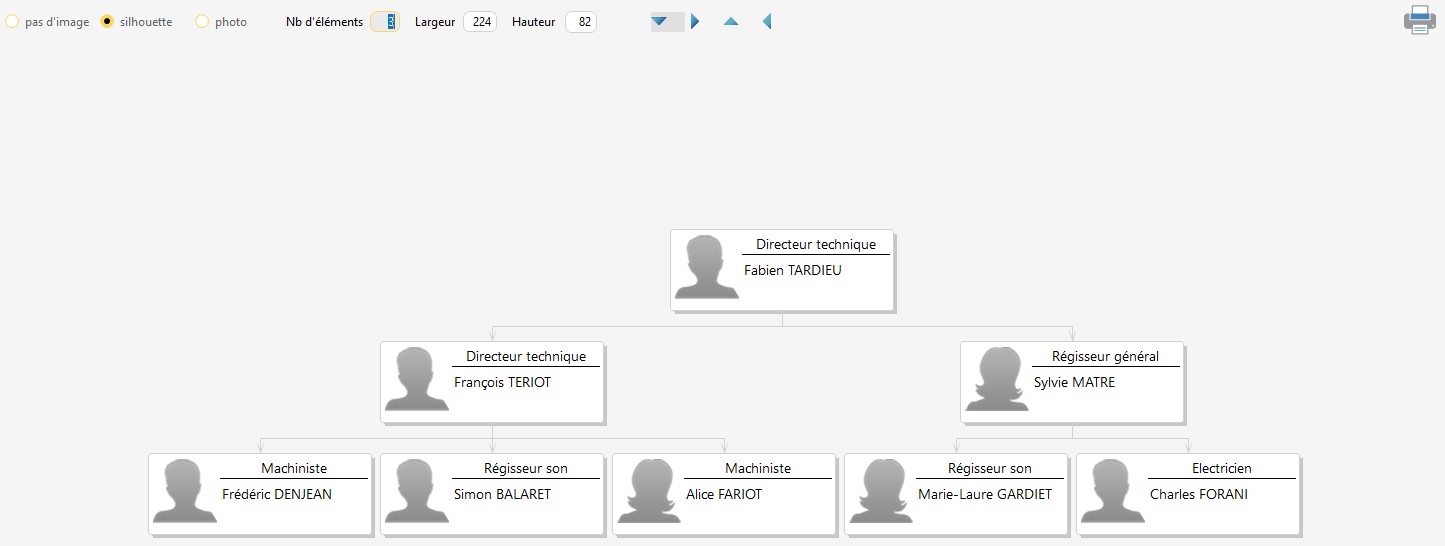Viewport: 1445px width, 546px height.
Task: Click the right-pointing arrow orientation icon
Action: 695,21
